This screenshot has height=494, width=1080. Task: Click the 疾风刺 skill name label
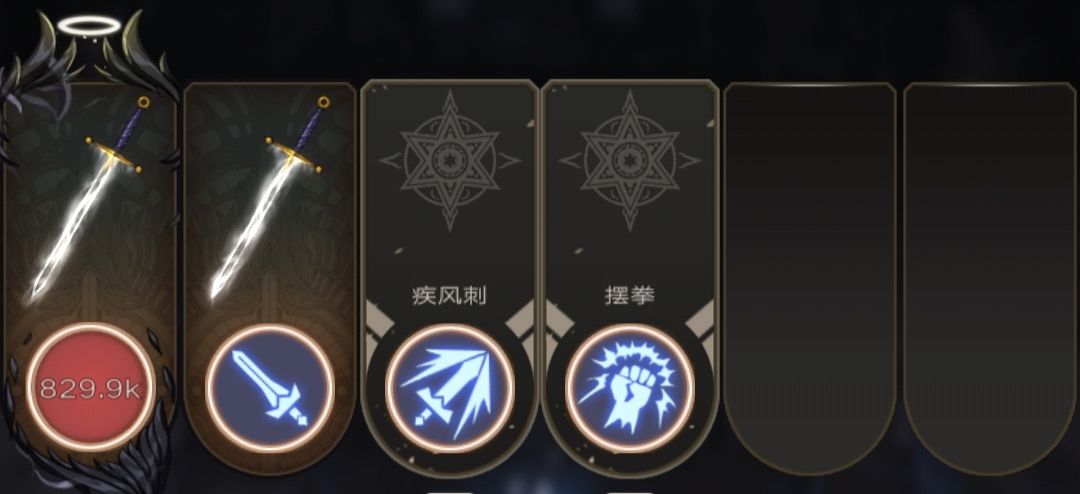click(x=449, y=296)
